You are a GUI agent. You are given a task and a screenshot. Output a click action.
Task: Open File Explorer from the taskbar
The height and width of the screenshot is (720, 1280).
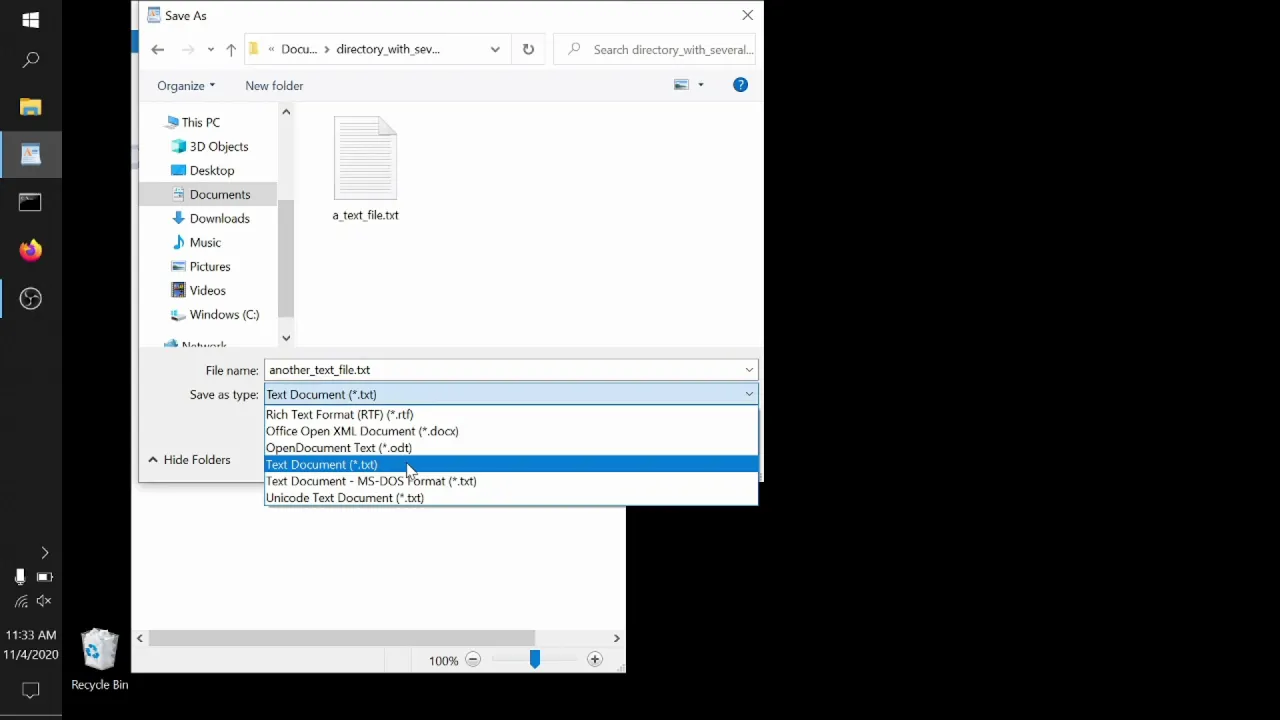tap(30, 107)
